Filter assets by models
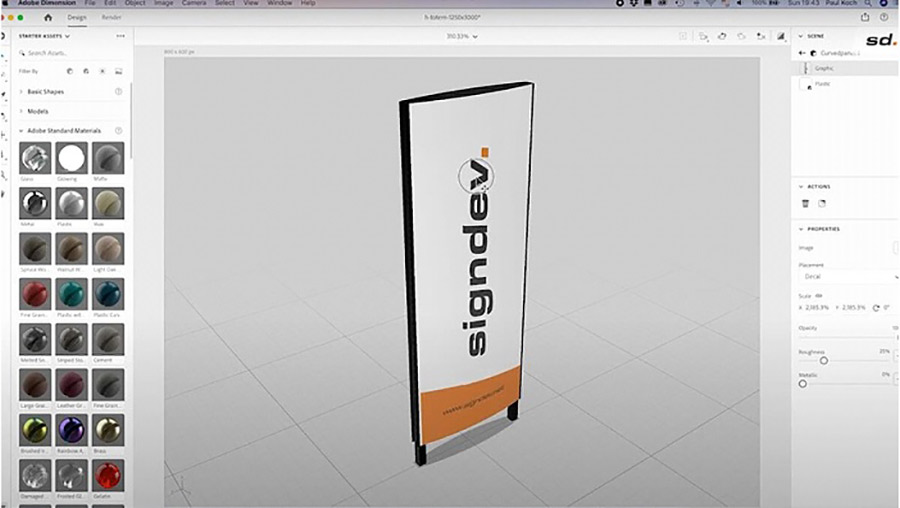Viewport: 900px width, 508px height. coord(70,71)
